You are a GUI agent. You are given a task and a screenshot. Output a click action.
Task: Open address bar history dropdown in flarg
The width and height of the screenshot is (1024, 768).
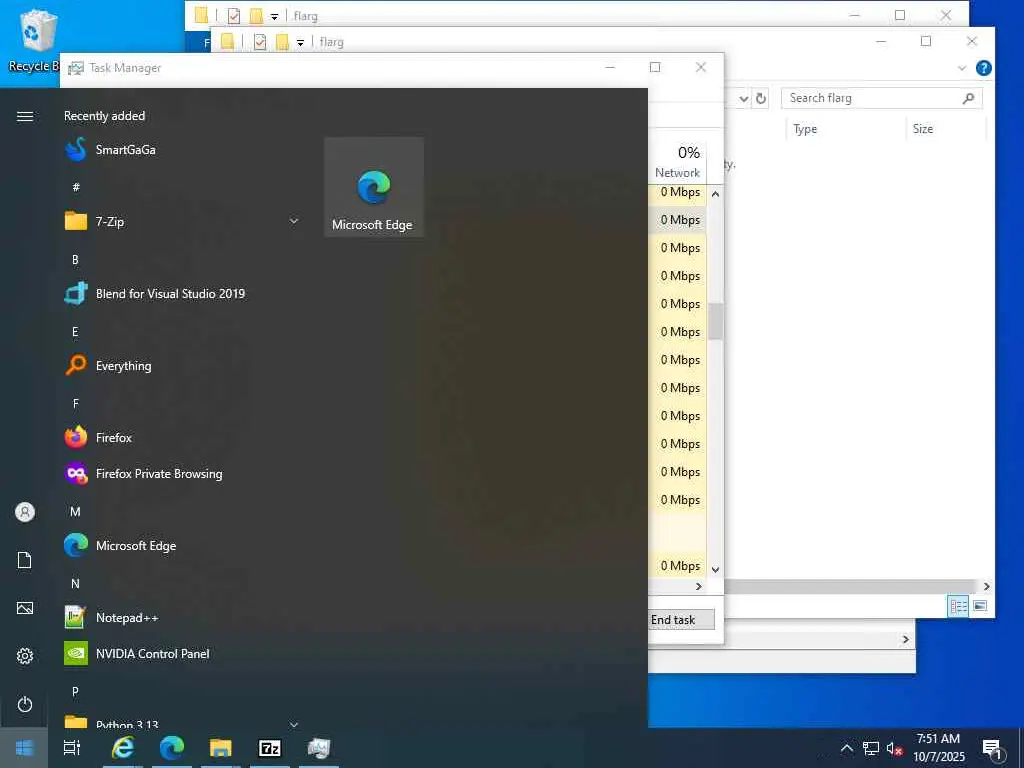coord(744,99)
